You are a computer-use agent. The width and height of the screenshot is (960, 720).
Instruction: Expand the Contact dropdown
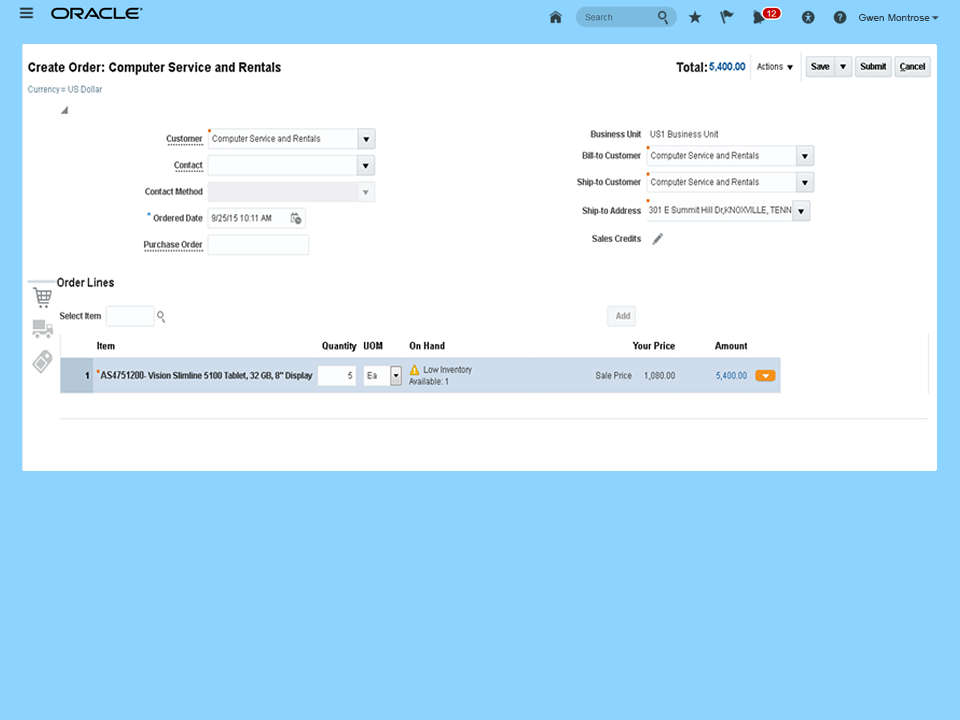click(x=366, y=165)
